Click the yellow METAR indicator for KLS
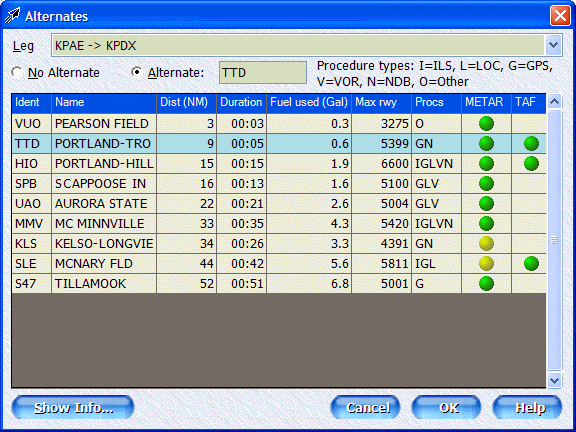 [x=486, y=244]
